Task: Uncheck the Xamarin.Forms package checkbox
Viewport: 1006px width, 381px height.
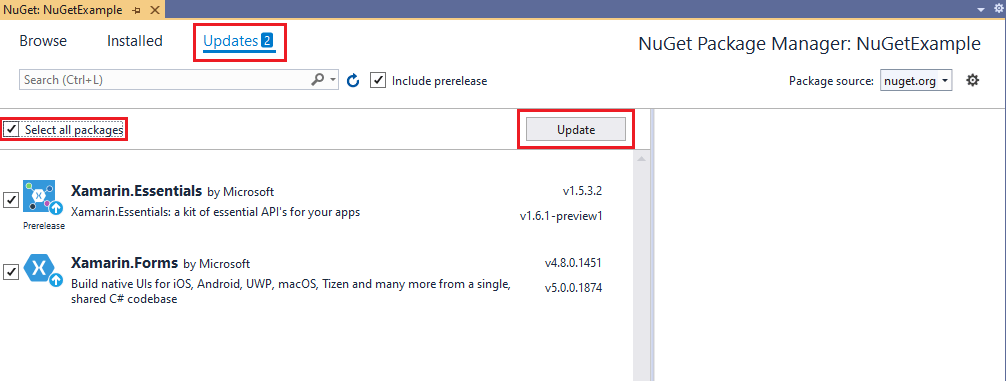Action: pyautogui.click(x=11, y=272)
